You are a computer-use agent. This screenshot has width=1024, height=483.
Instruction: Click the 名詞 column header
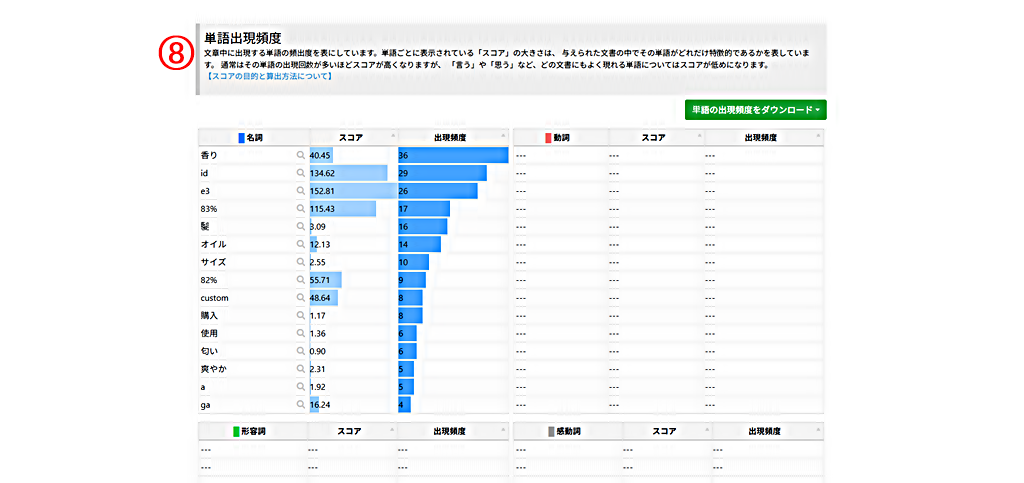click(x=254, y=138)
